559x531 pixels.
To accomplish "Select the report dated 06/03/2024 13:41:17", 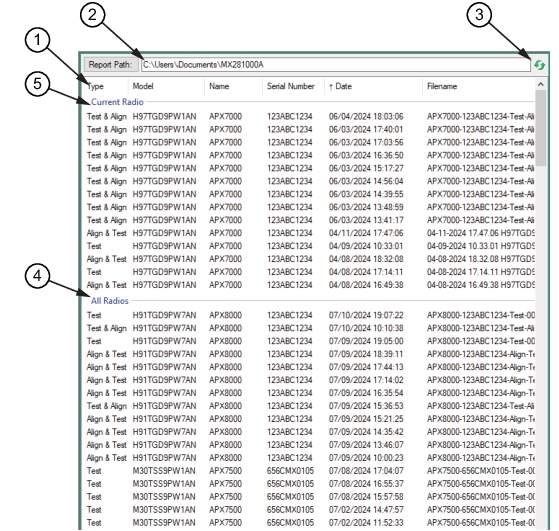I will [x=310, y=220].
